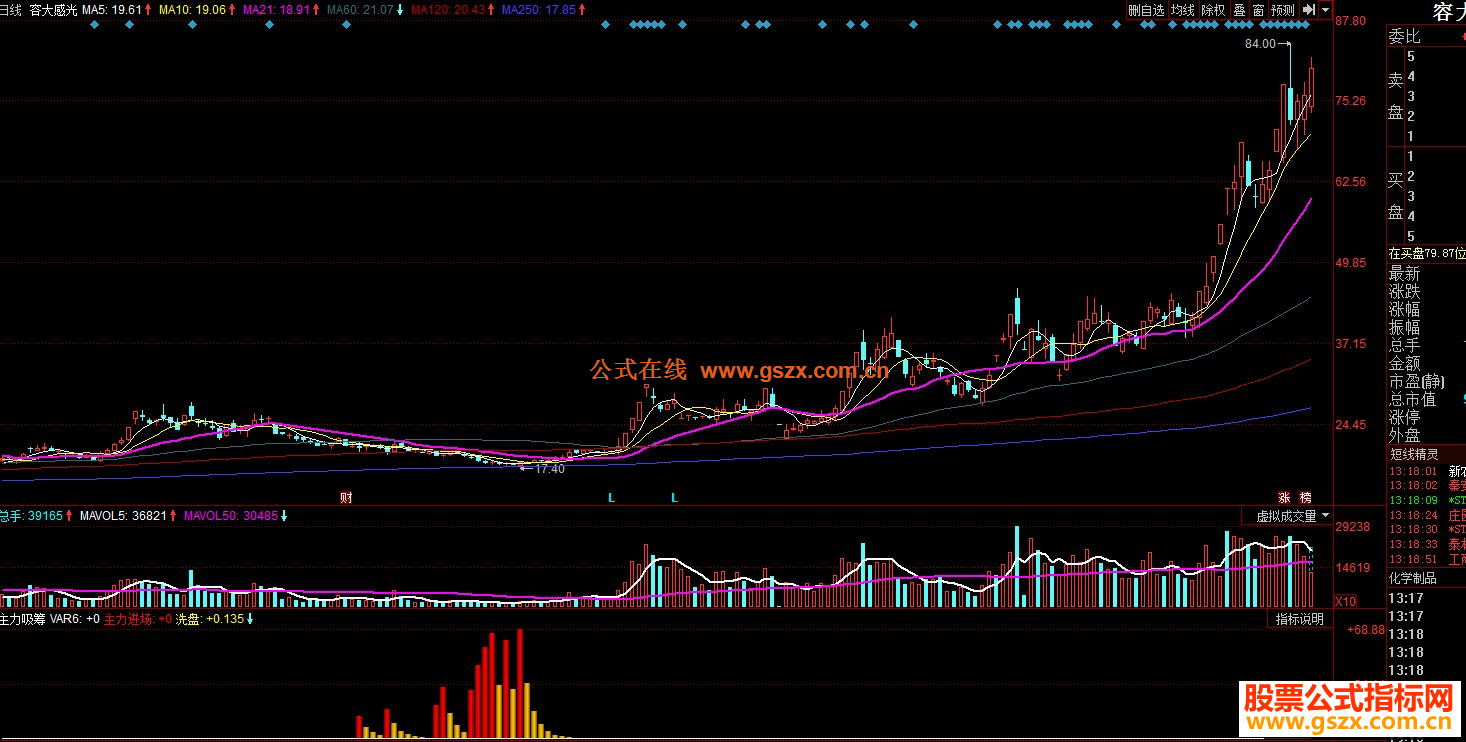Screen dimensions: 1466x742
Task: Toggle 除权 ex-rights adjustment
Action: [1213, 10]
